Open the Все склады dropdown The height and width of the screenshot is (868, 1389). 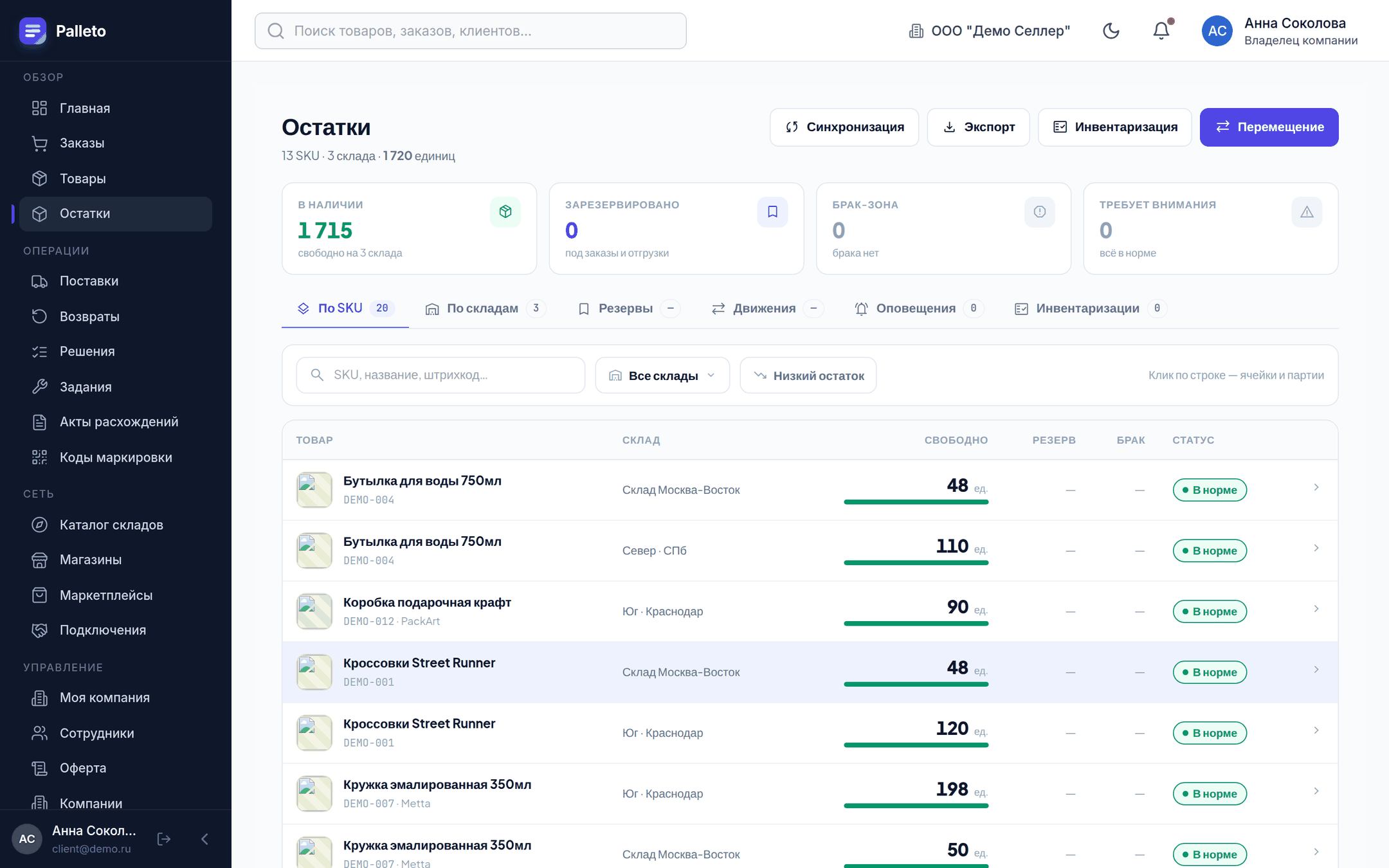tap(662, 375)
